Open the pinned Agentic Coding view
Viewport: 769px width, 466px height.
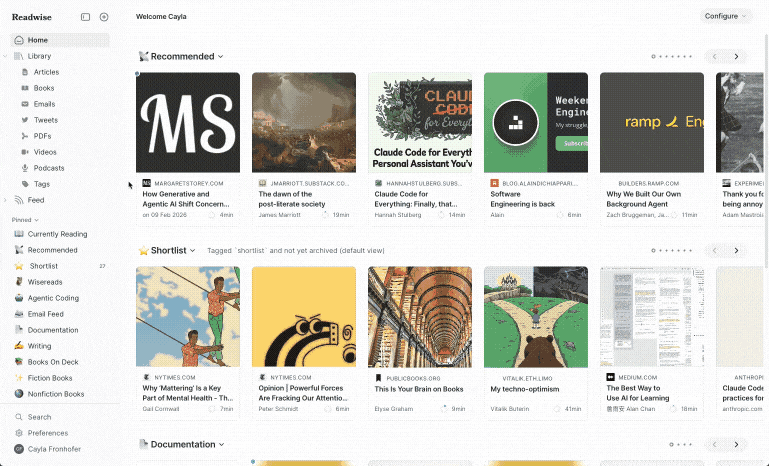tap(53, 298)
